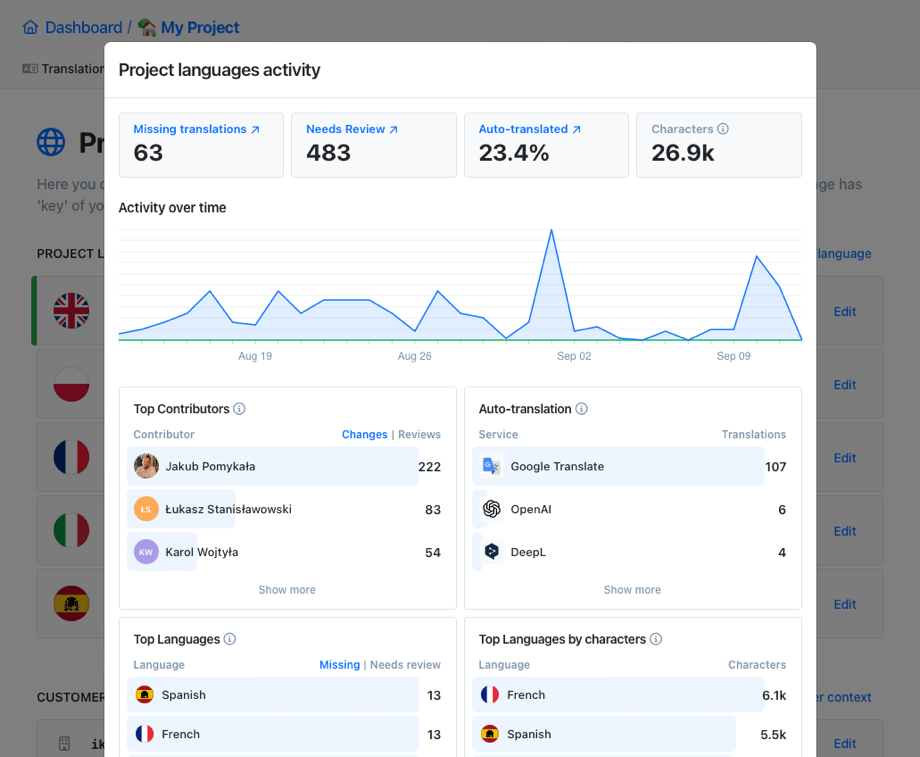Click the DeepL service icon
This screenshot has width=920, height=757.
(491, 552)
